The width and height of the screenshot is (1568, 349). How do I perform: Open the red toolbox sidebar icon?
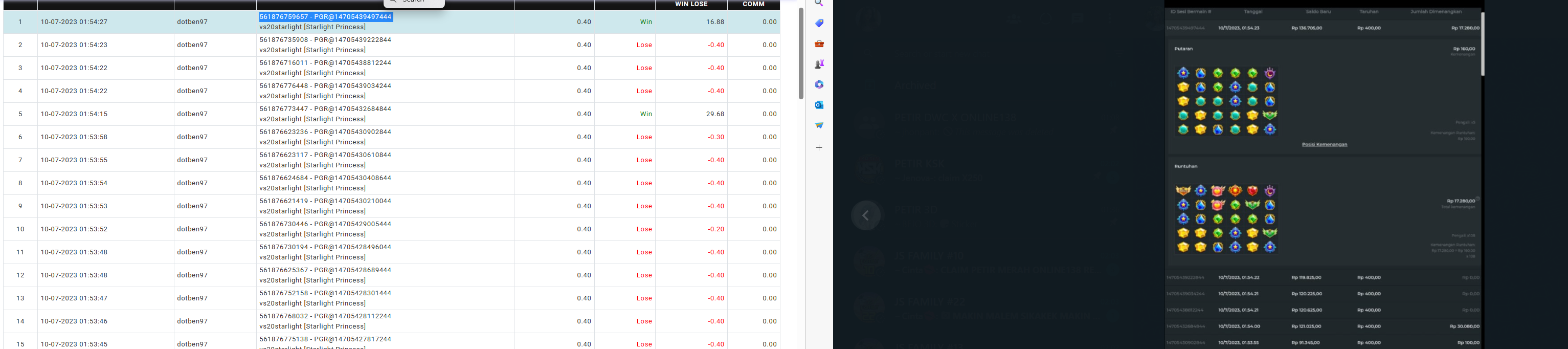point(819,44)
